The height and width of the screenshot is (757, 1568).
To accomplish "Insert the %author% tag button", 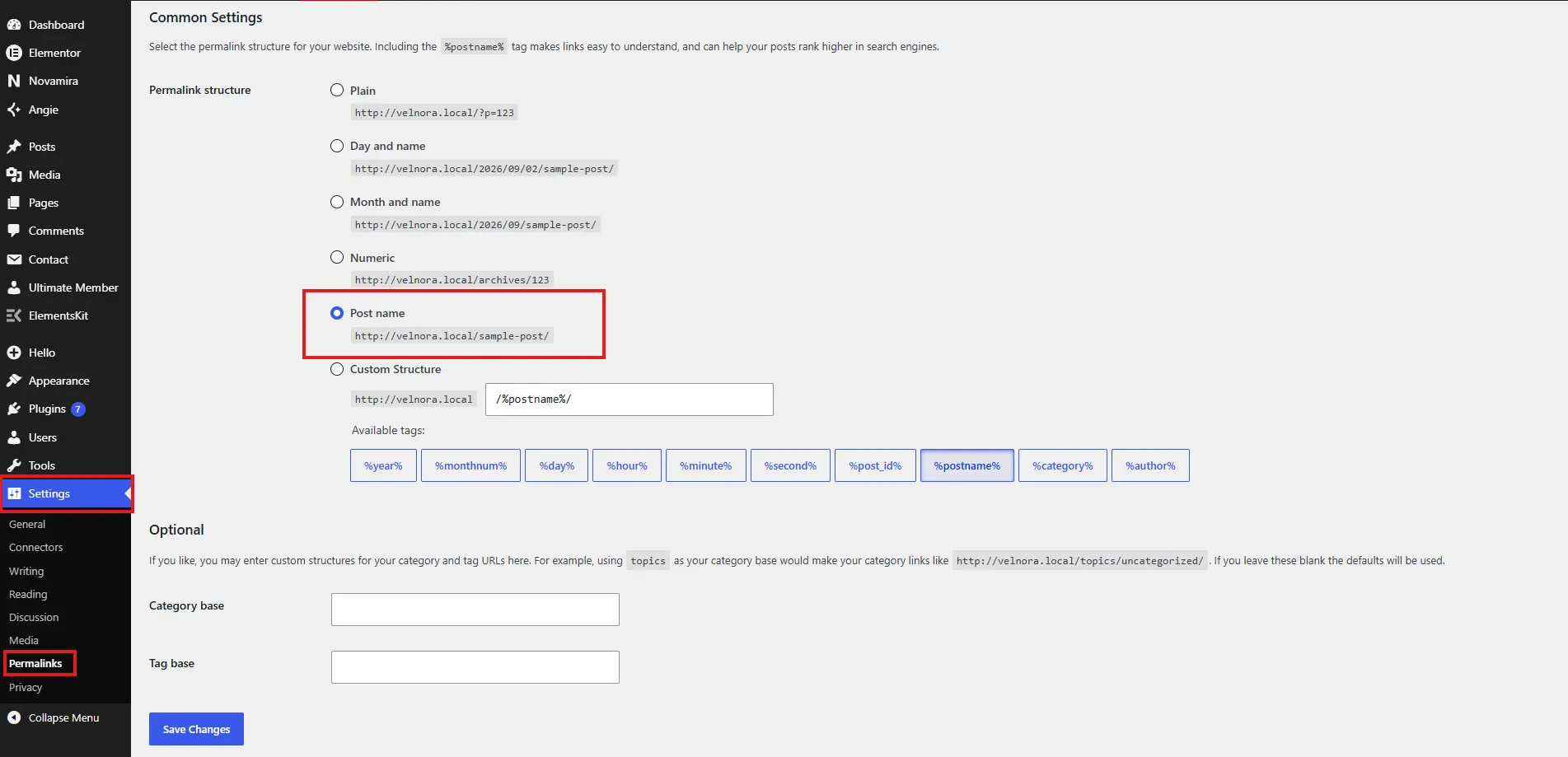I will 1150,465.
